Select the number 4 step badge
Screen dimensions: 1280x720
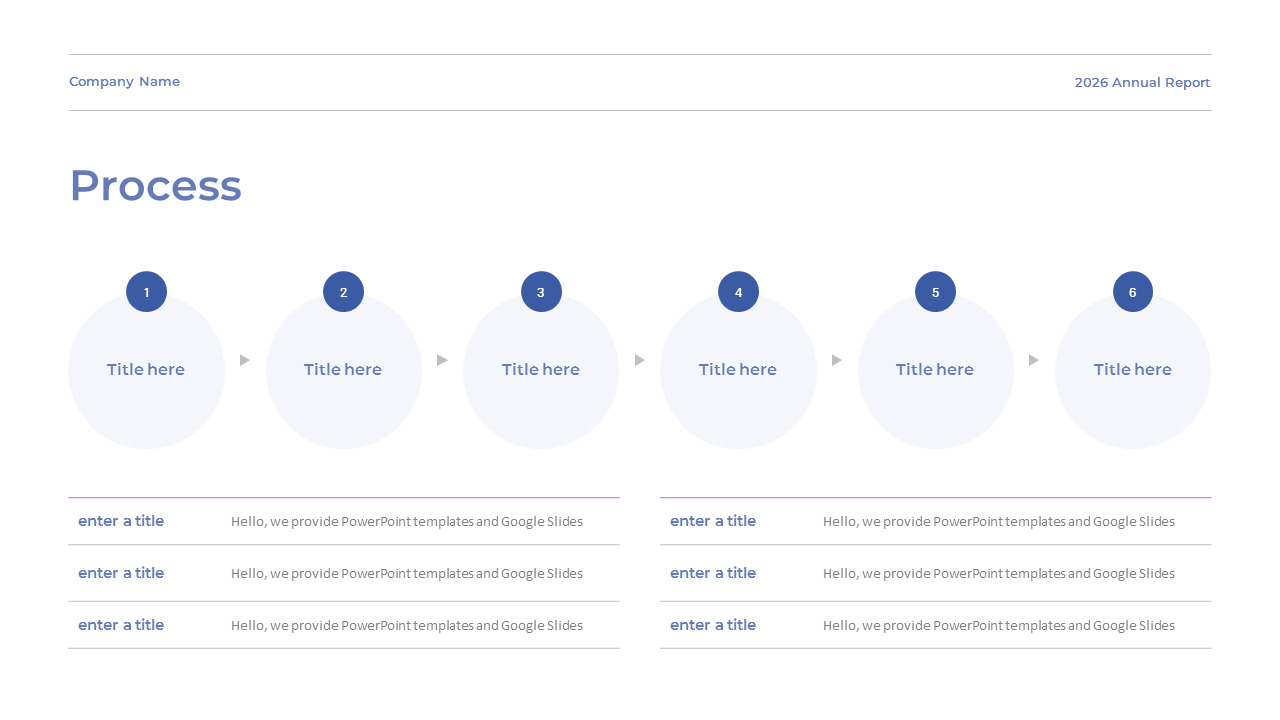pyautogui.click(x=738, y=292)
